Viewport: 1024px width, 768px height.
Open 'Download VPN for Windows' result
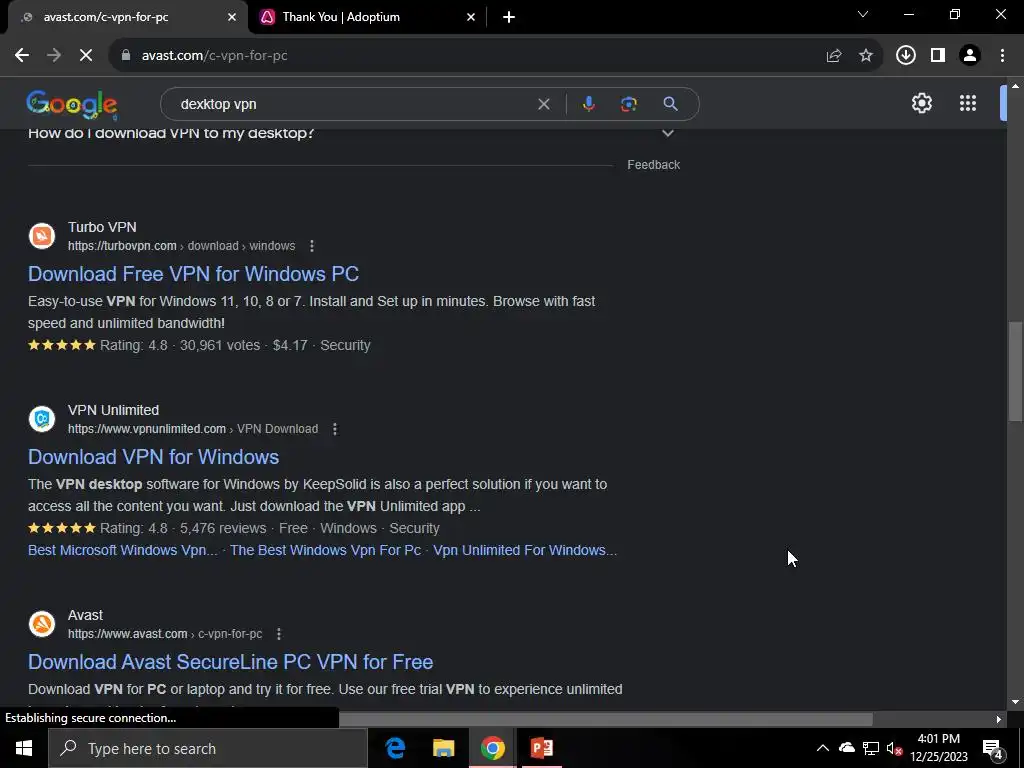tap(153, 456)
